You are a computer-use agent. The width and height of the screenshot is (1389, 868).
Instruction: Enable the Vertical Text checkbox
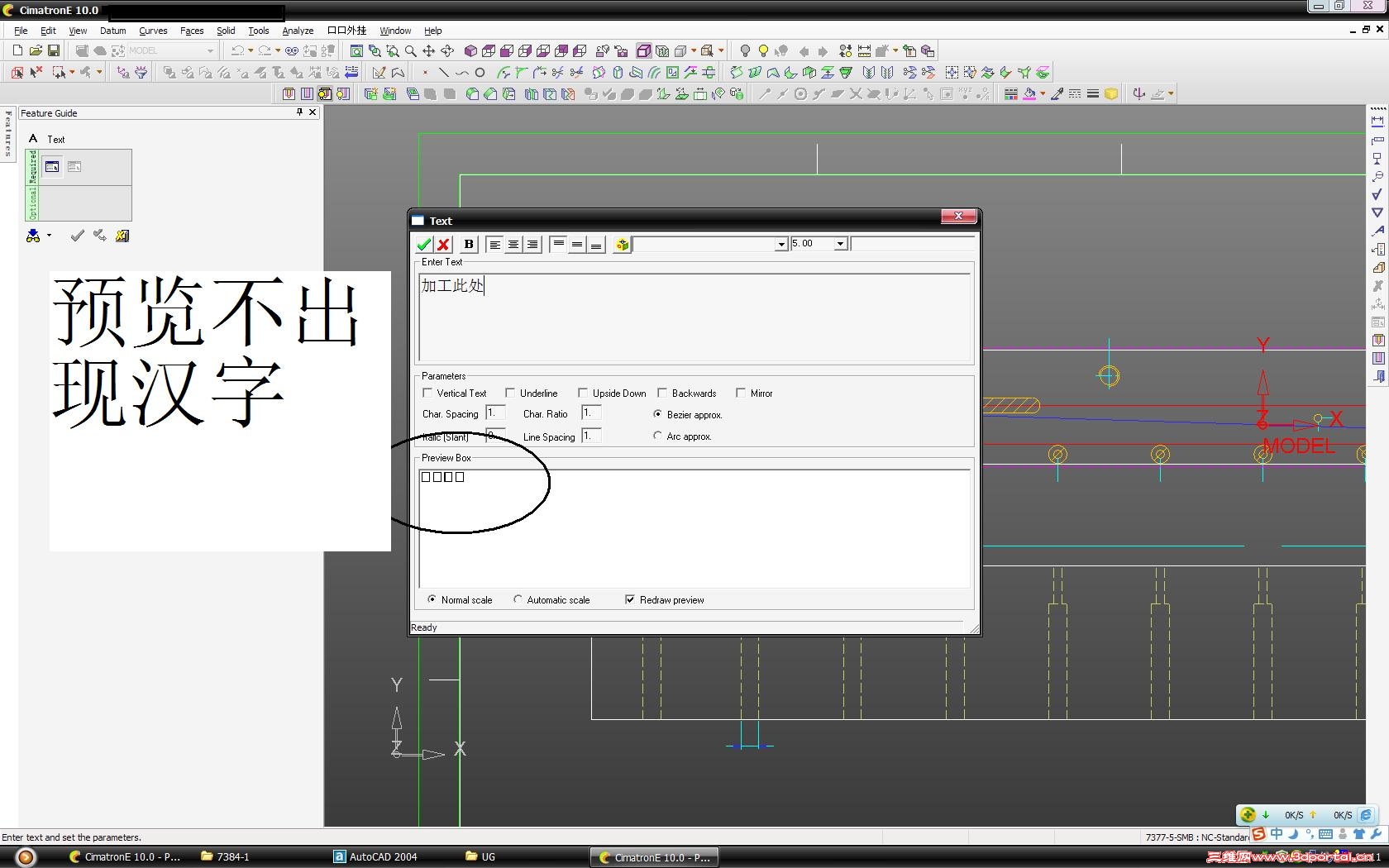[427, 393]
